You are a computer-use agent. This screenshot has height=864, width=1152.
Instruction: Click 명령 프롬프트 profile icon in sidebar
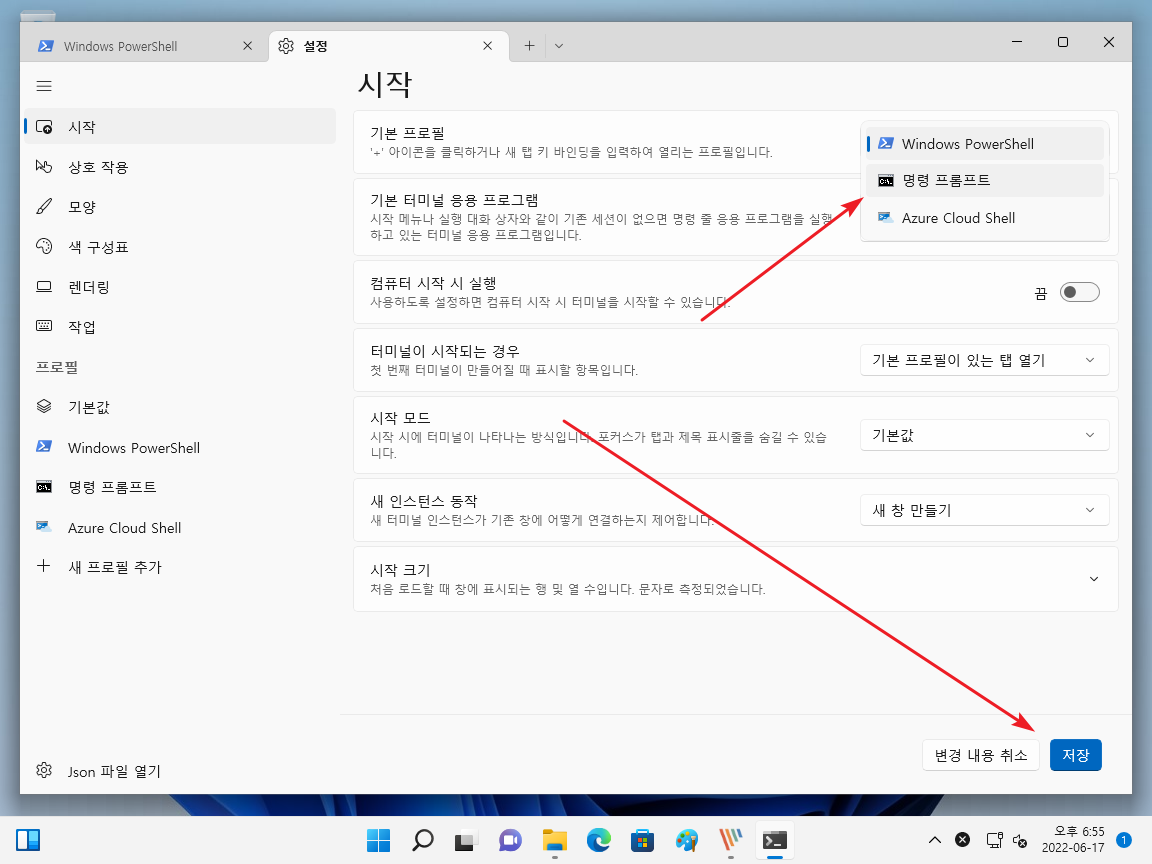tap(44, 487)
